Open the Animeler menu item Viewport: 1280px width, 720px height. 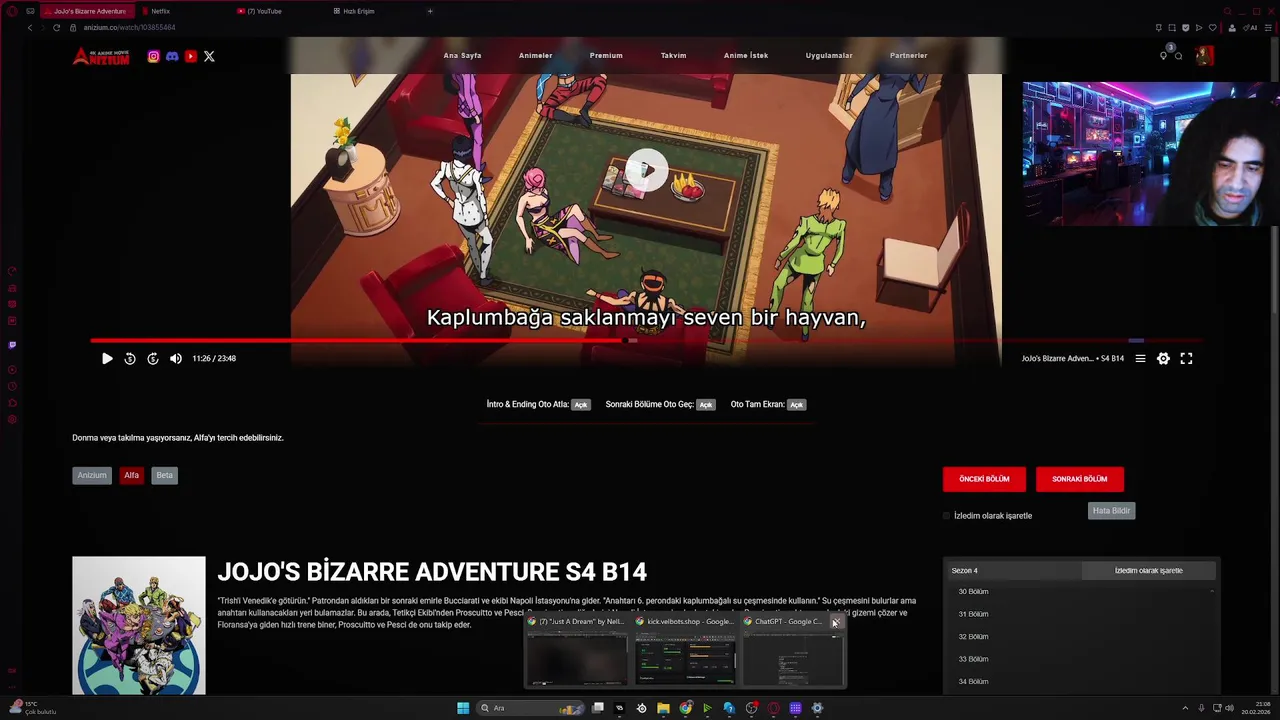click(535, 56)
